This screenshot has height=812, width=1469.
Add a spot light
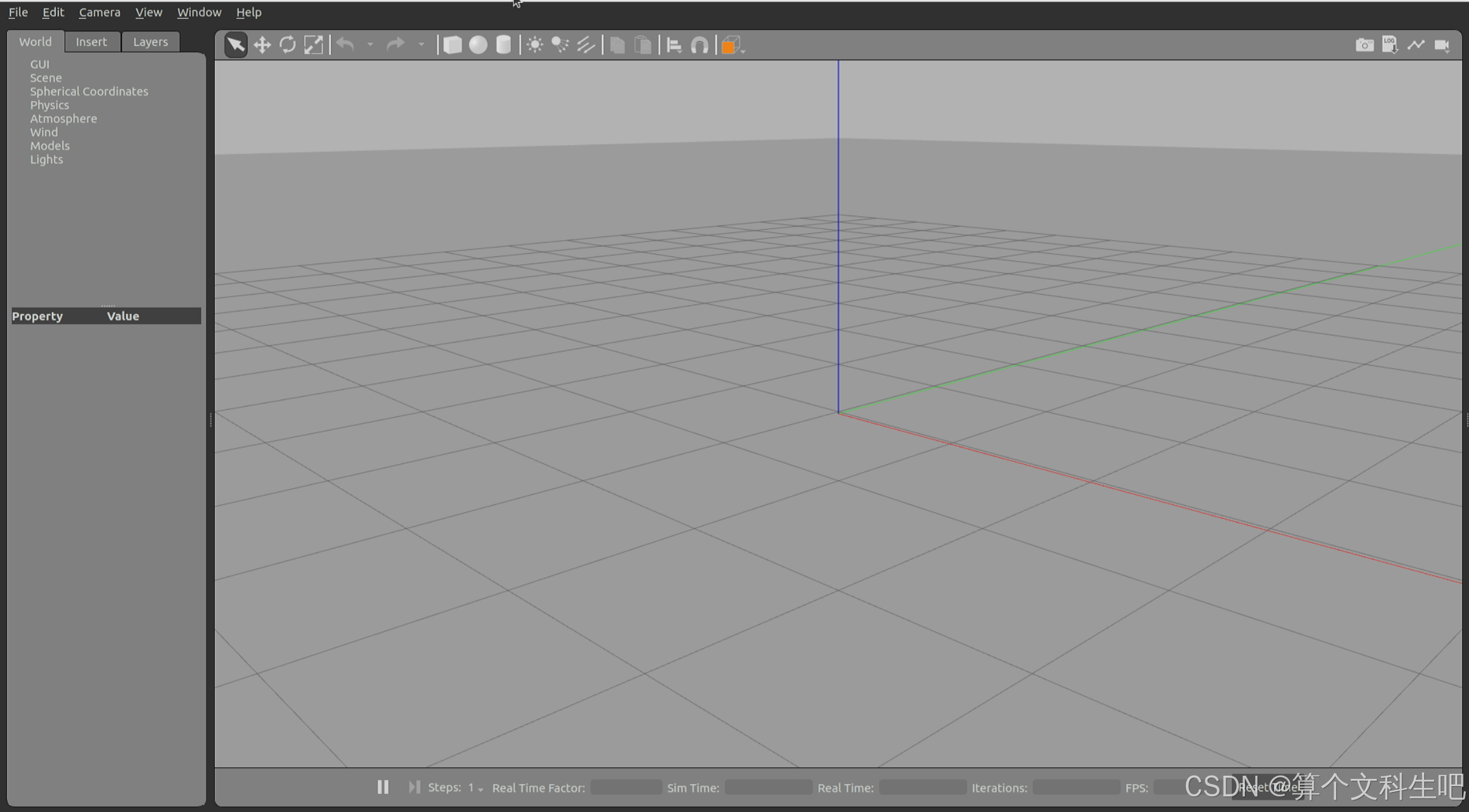[x=560, y=45]
